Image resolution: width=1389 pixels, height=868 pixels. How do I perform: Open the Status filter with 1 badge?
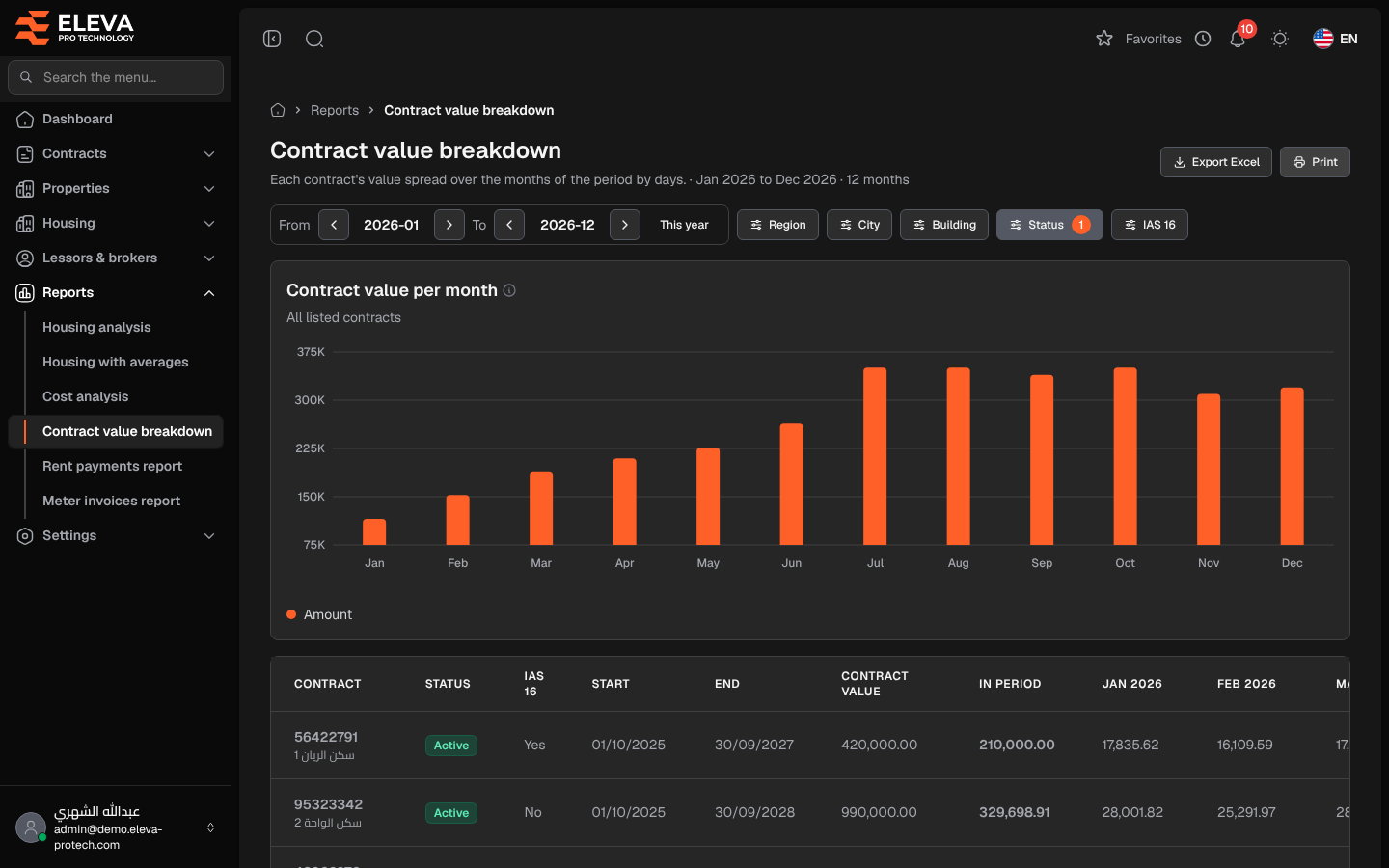[1049, 225]
